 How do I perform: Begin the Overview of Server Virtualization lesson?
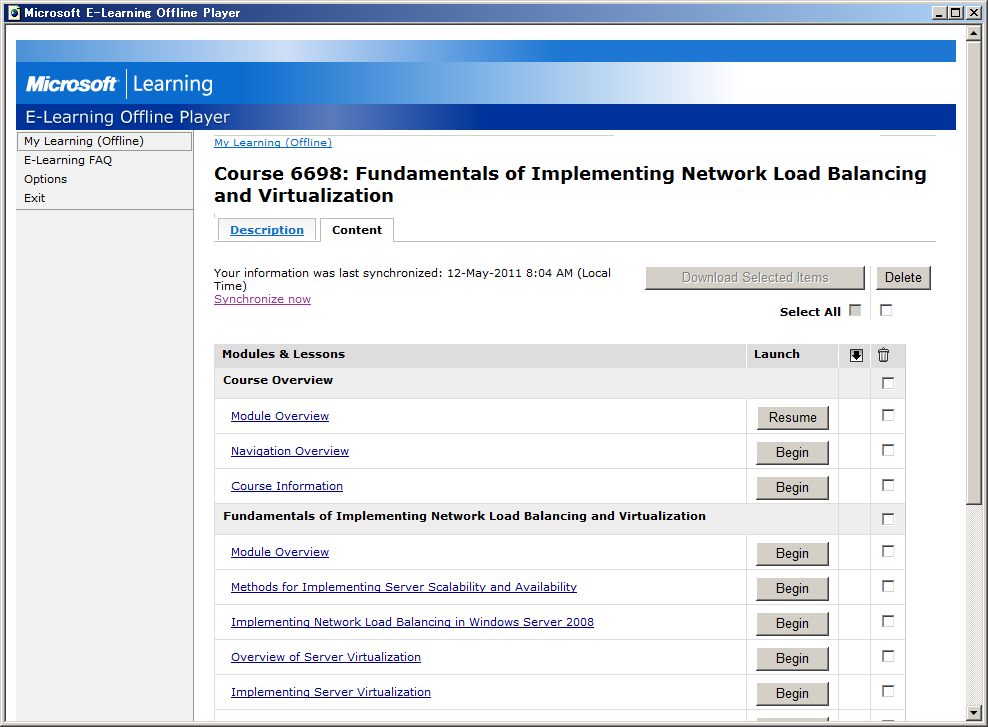click(x=792, y=659)
